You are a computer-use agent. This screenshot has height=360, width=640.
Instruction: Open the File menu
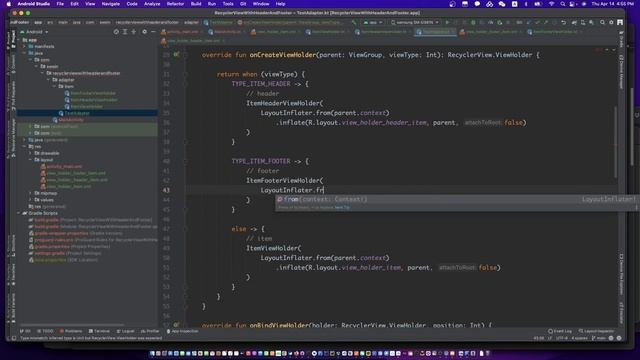pos(60,4)
